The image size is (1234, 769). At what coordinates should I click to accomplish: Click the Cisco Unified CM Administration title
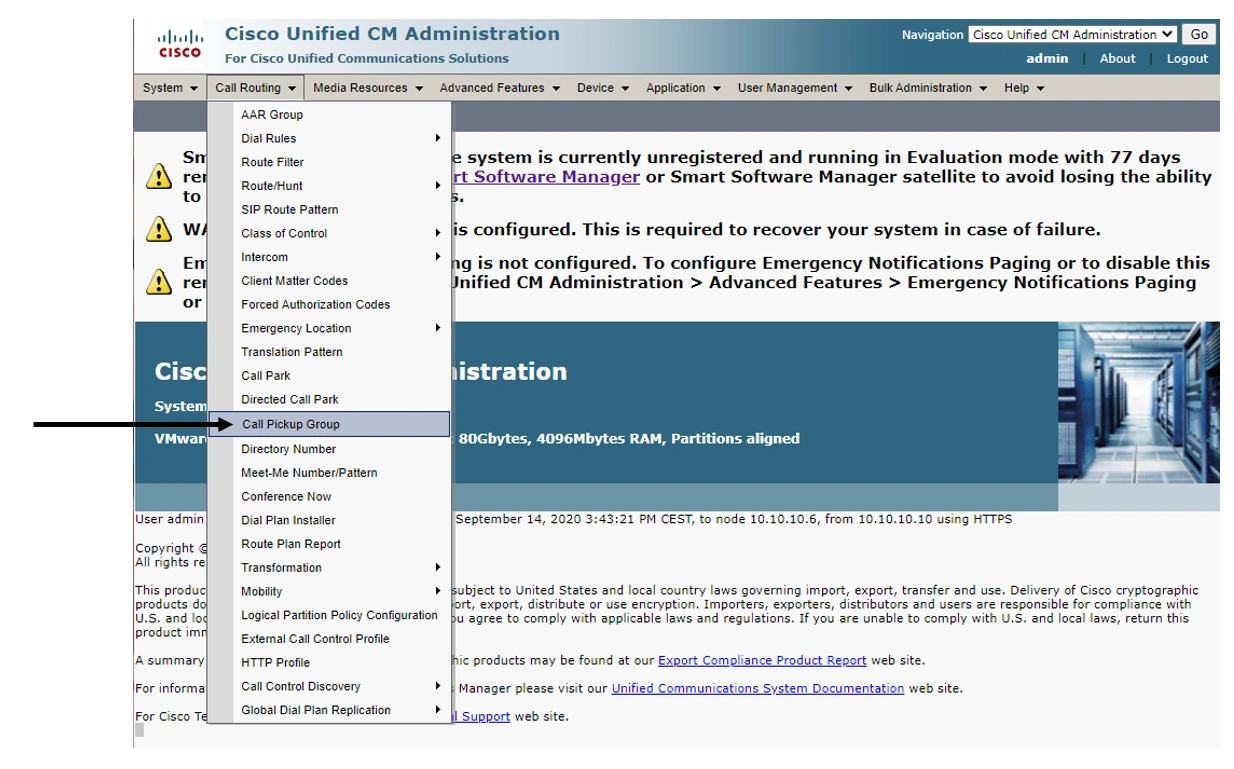392,34
